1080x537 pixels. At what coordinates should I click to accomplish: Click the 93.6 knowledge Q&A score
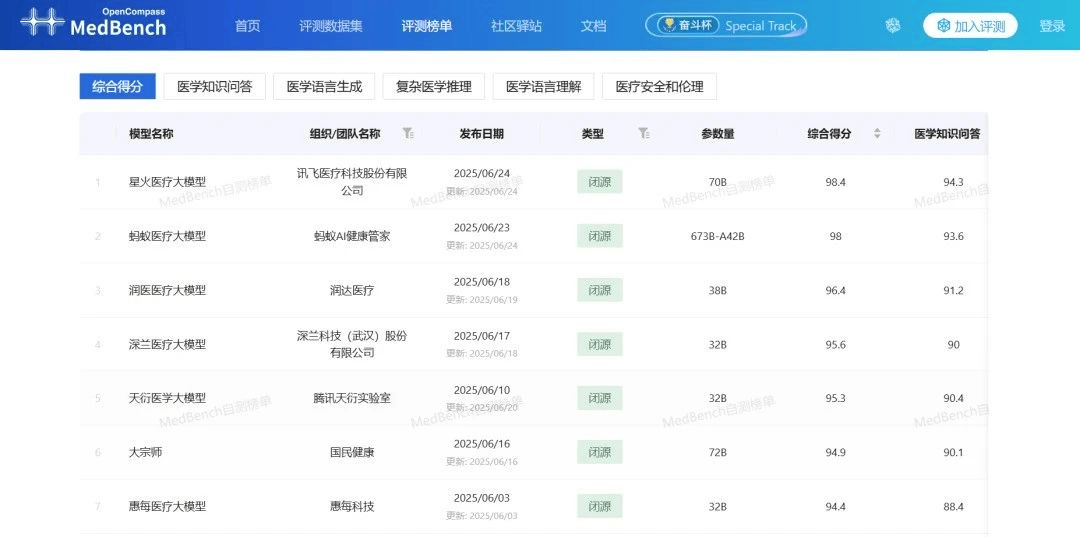[953, 236]
